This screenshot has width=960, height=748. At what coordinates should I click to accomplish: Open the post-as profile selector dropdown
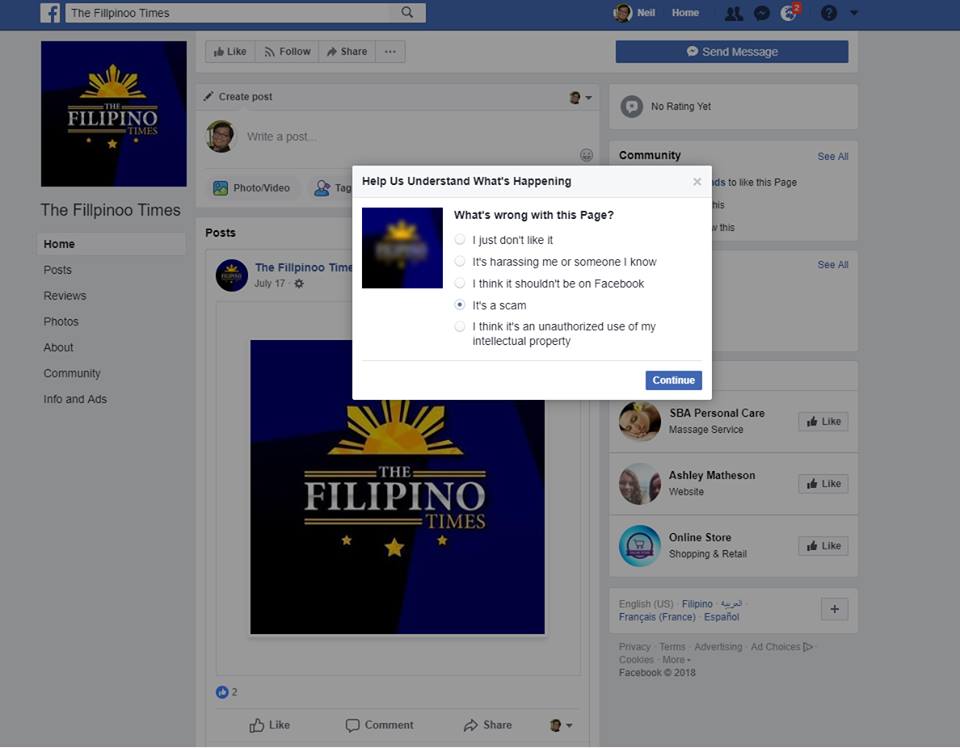click(580, 97)
